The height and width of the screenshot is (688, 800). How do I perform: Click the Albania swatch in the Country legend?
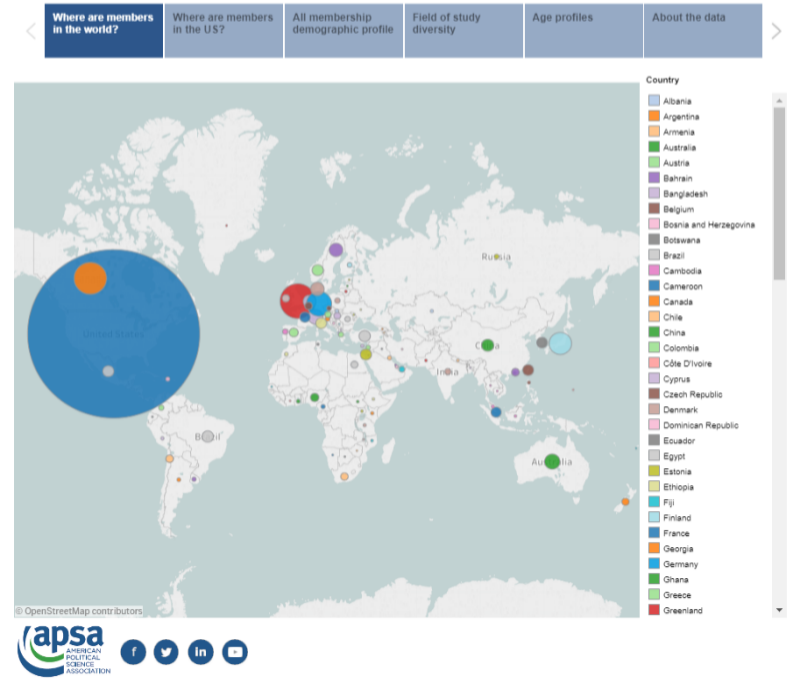pos(655,100)
